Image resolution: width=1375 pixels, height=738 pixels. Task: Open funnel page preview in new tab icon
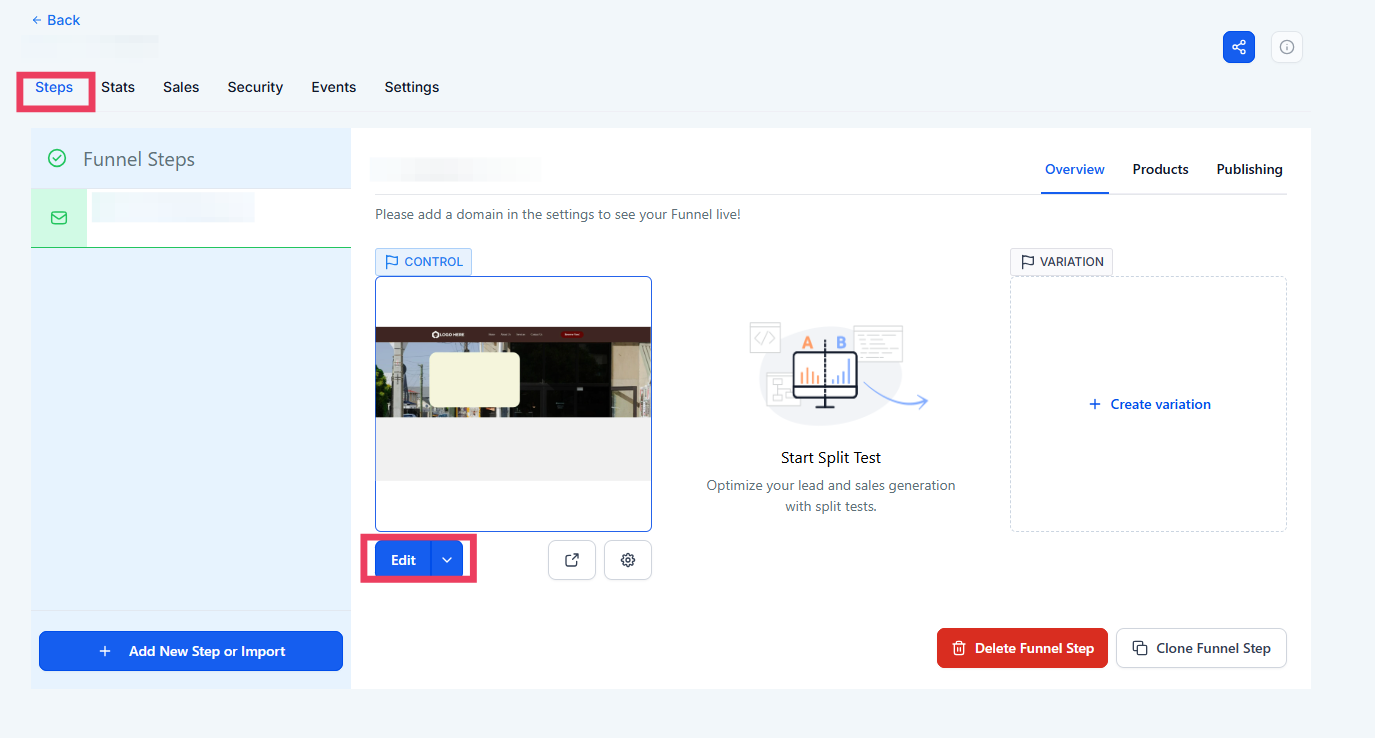(x=572, y=560)
